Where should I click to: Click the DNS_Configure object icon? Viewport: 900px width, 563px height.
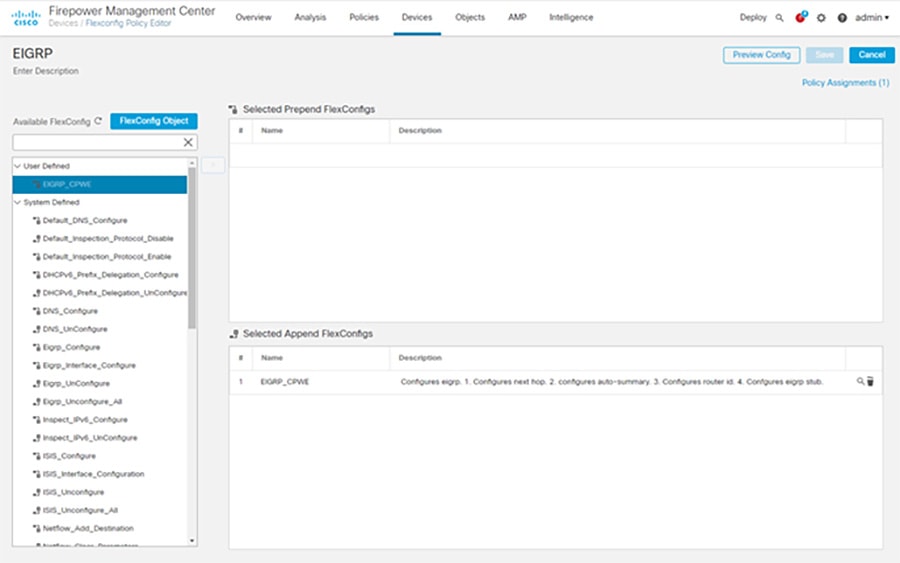[37, 311]
